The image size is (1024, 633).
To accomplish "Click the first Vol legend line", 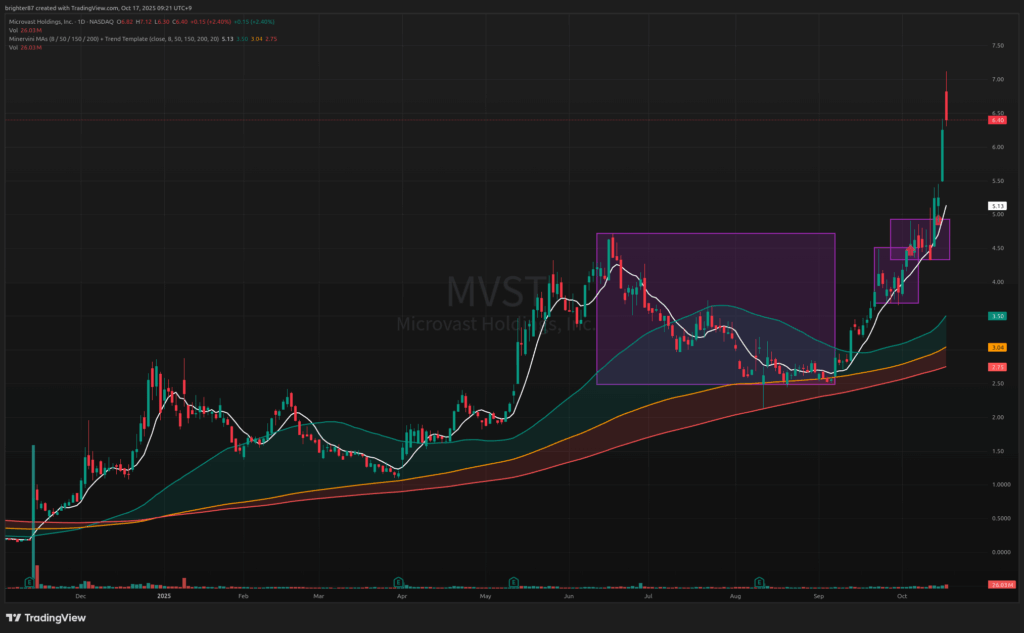I will point(22,29).
